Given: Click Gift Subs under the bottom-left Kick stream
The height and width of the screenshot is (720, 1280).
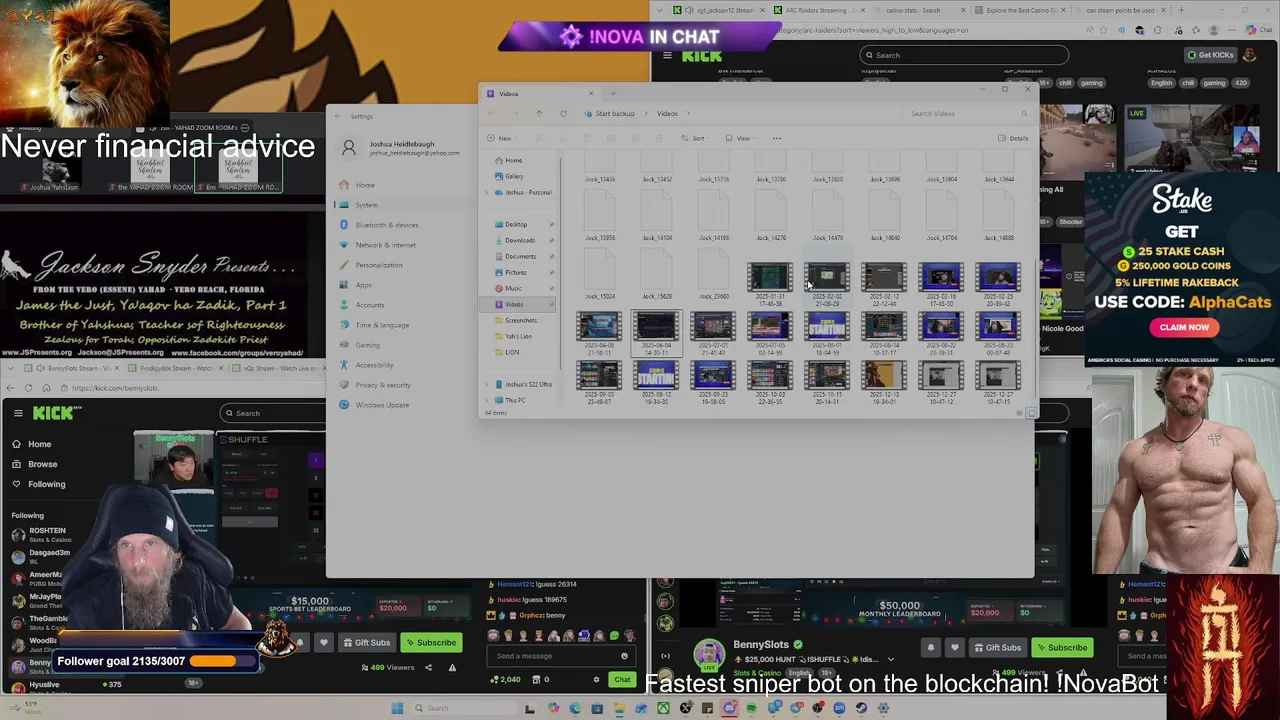Looking at the screenshot, I should [x=365, y=643].
